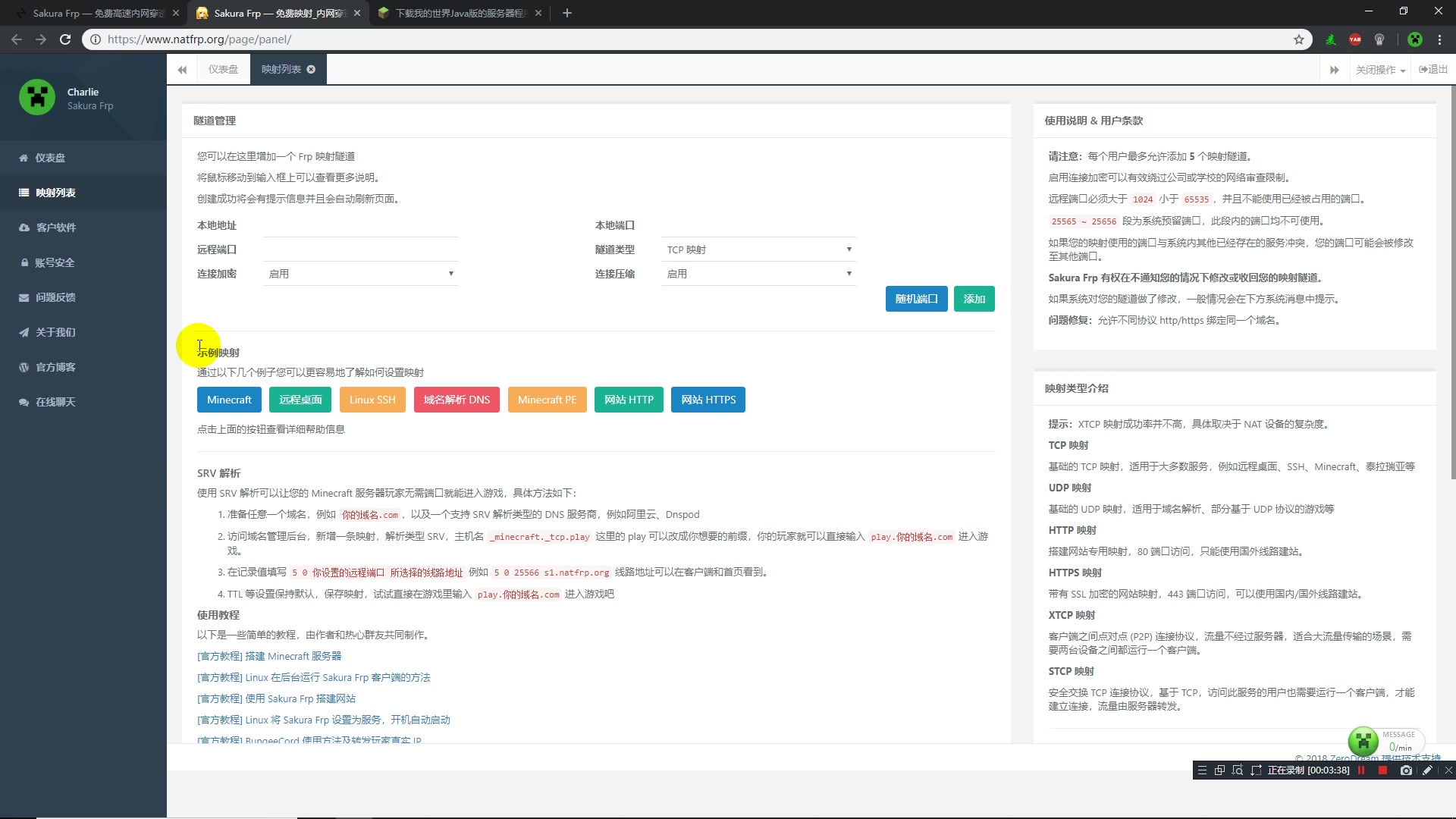The height and width of the screenshot is (819, 1456).
Task: Close the 下载我的世界 browser tab
Action: tap(538, 13)
